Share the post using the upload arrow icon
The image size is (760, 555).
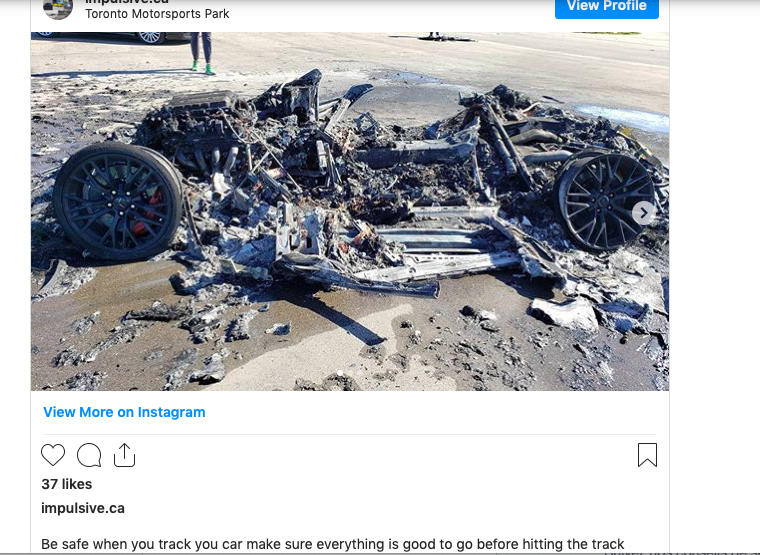tap(125, 455)
